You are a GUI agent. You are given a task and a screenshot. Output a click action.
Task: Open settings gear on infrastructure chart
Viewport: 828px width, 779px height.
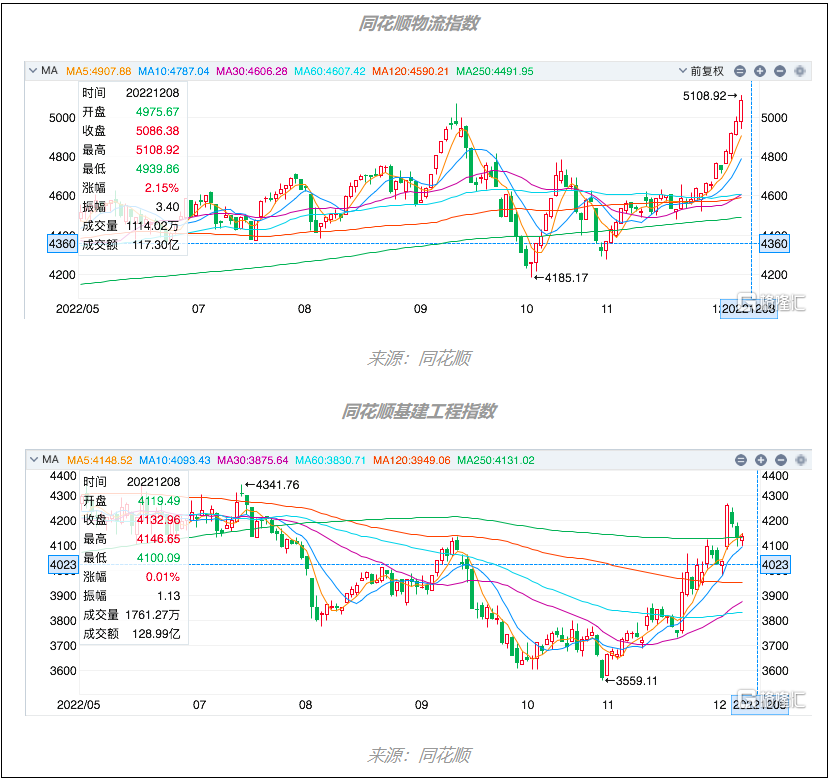pyautogui.click(x=799, y=460)
